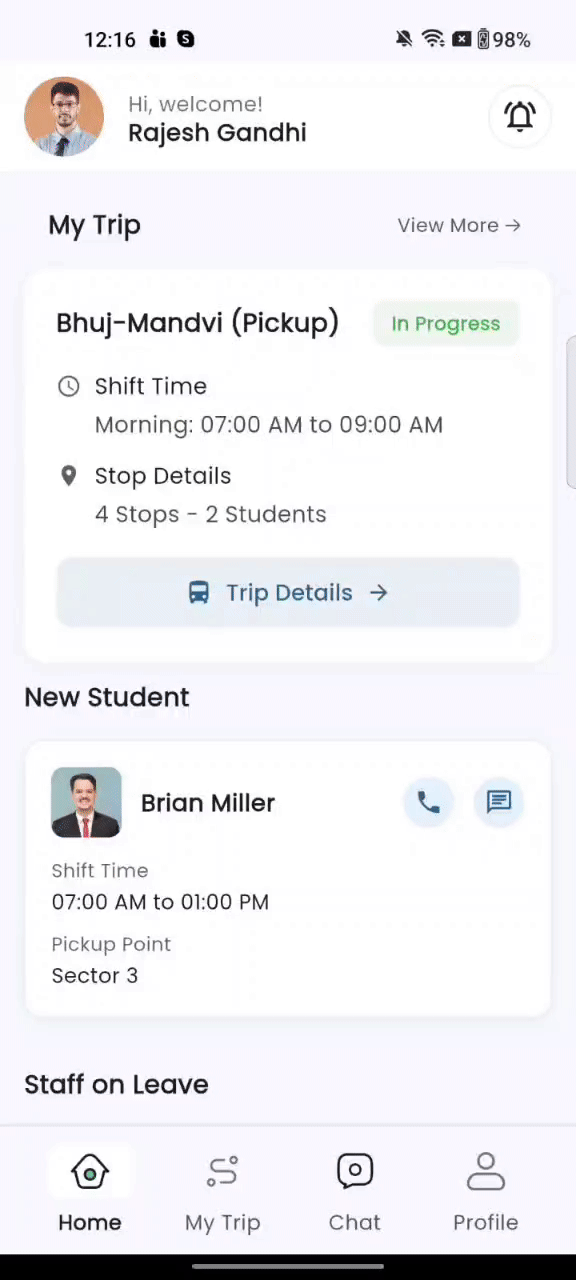Tap the clock icon next to Shift Time
The image size is (576, 1280).
(68, 386)
